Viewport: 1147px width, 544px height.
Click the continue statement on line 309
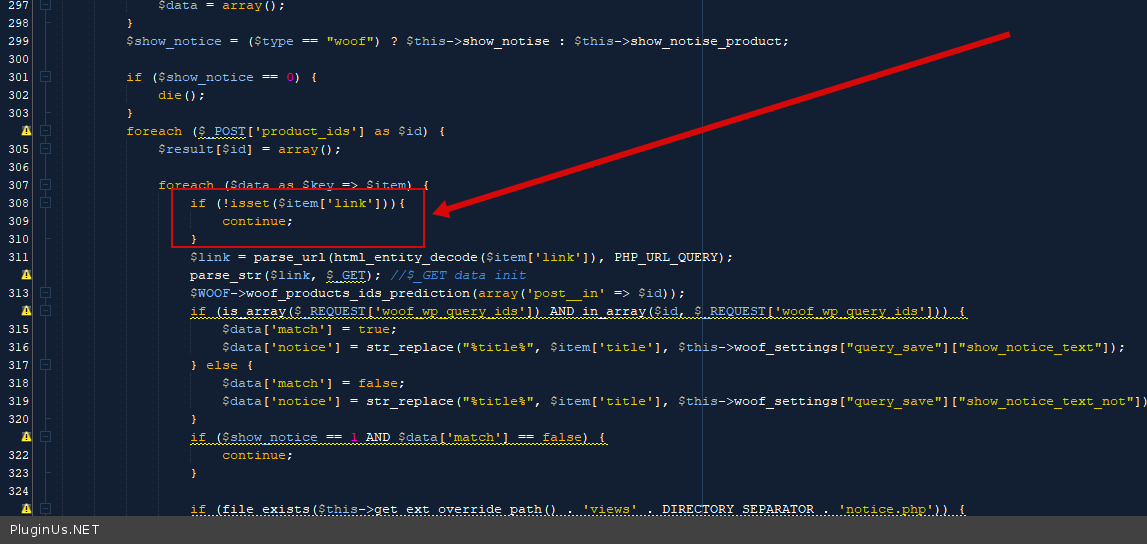click(x=257, y=221)
